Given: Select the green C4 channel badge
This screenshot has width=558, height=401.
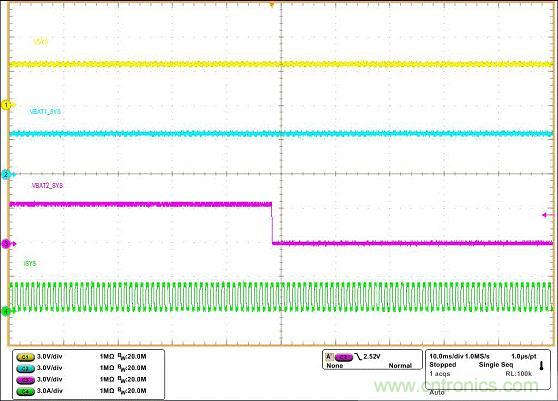Looking at the screenshot, I should click(26, 391).
